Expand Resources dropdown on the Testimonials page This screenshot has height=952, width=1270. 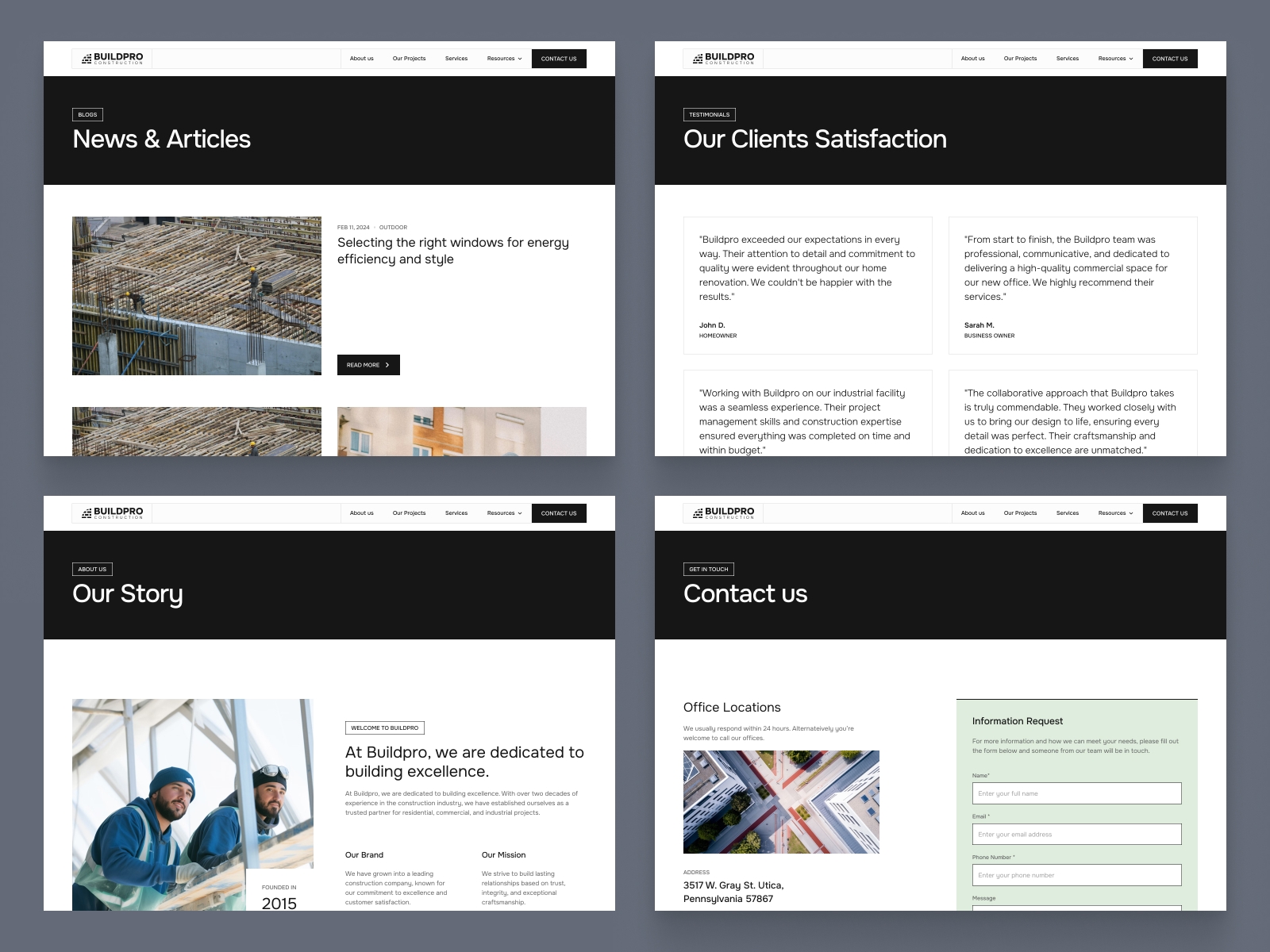pyautogui.click(x=1116, y=59)
